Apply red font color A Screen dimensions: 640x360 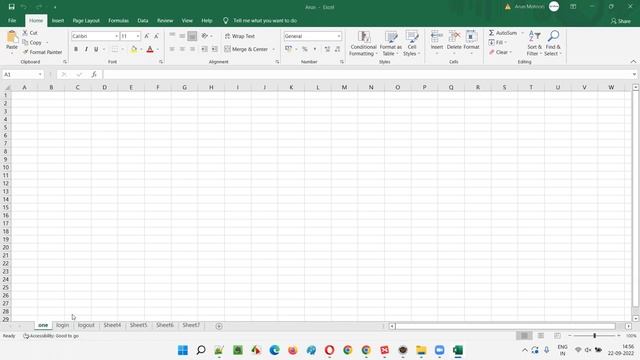tap(150, 49)
